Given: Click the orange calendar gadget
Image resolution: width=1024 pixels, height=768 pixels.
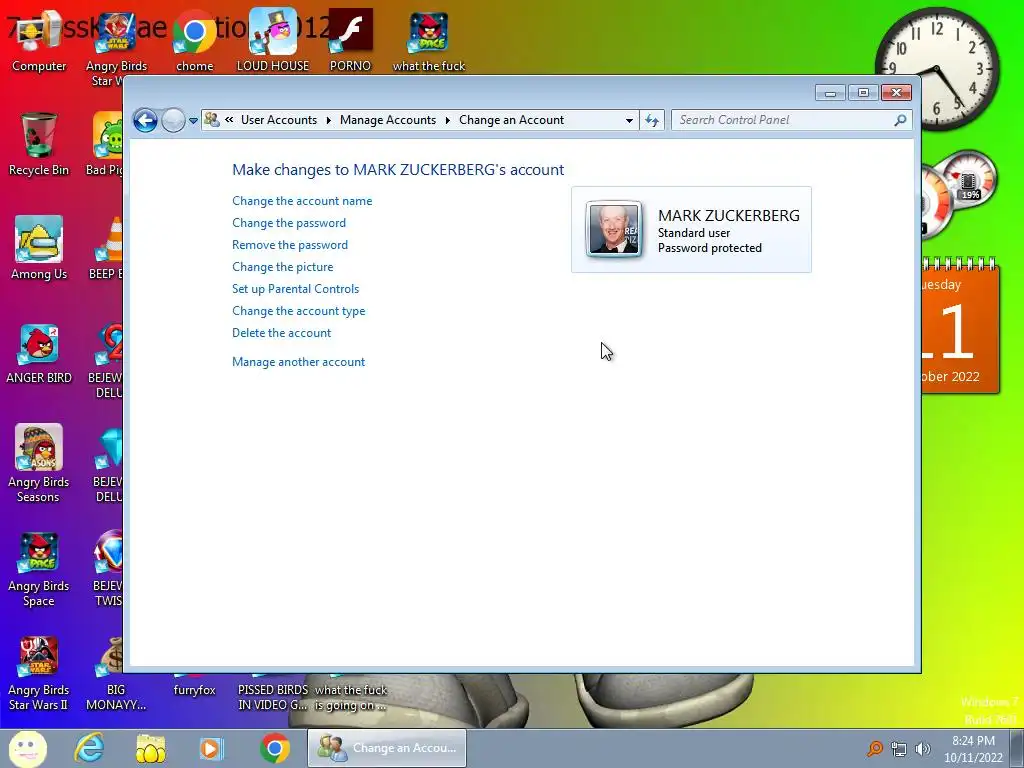Looking at the screenshot, I should coord(961,325).
